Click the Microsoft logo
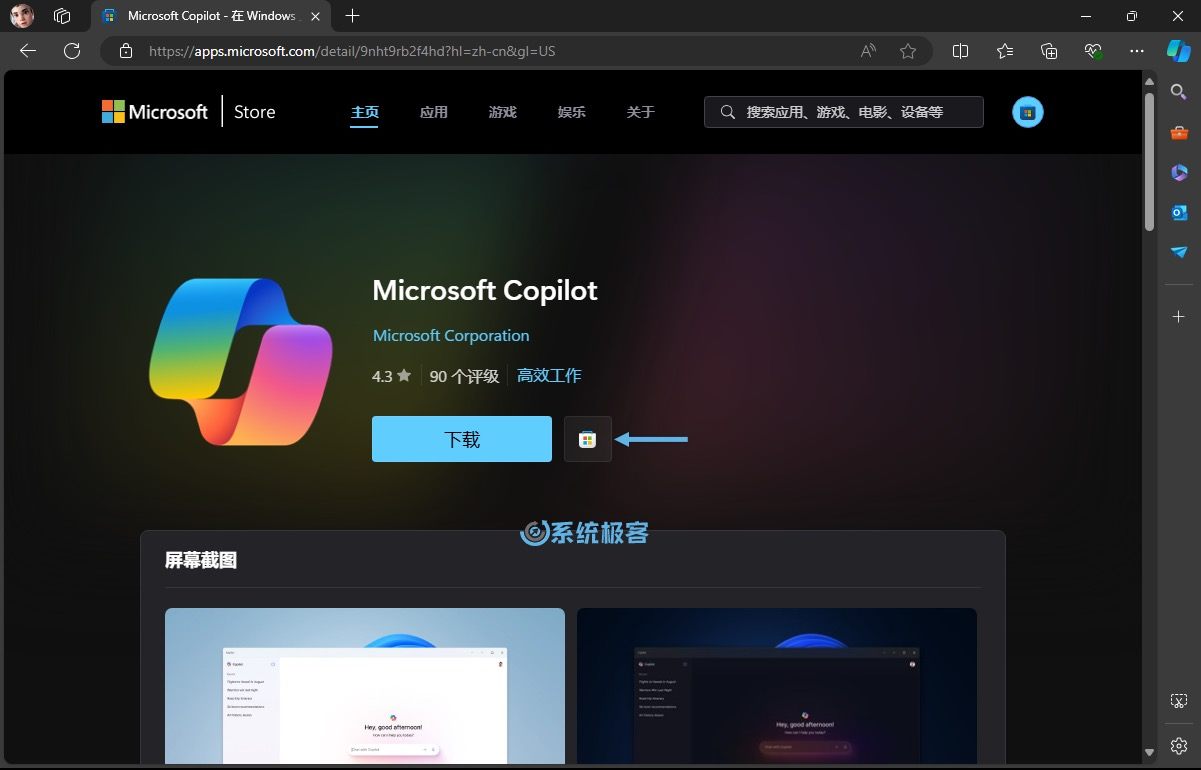The height and width of the screenshot is (770, 1201). [x=155, y=112]
